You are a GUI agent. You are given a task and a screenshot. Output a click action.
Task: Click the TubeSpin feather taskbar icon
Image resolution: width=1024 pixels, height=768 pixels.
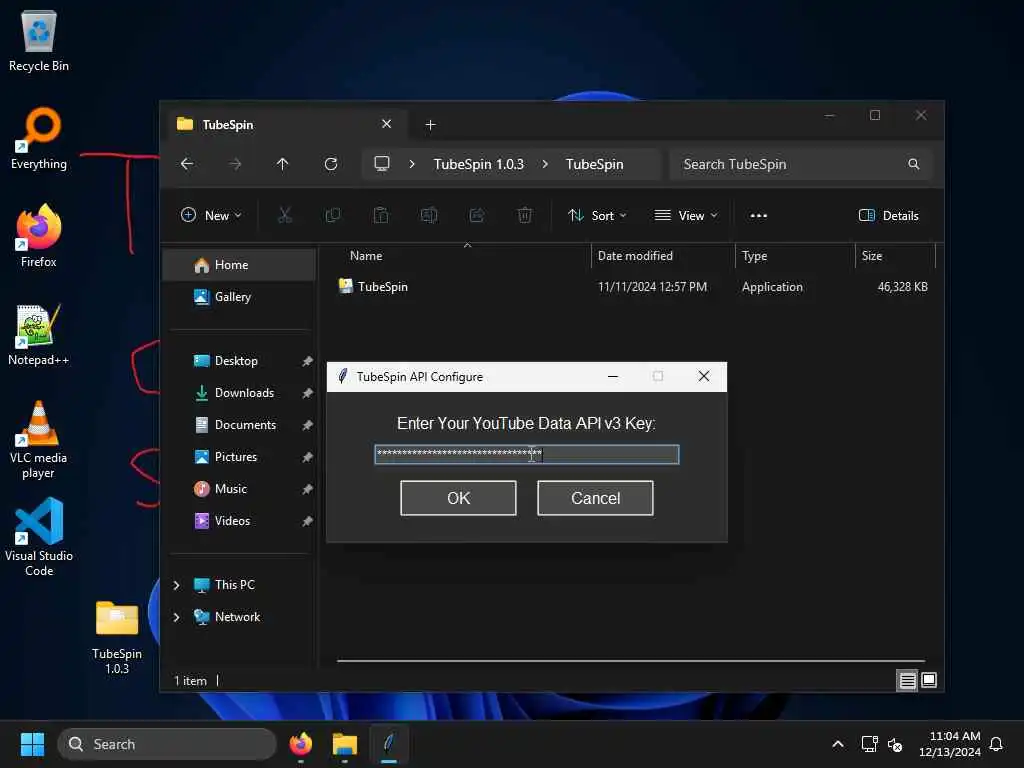coord(389,744)
